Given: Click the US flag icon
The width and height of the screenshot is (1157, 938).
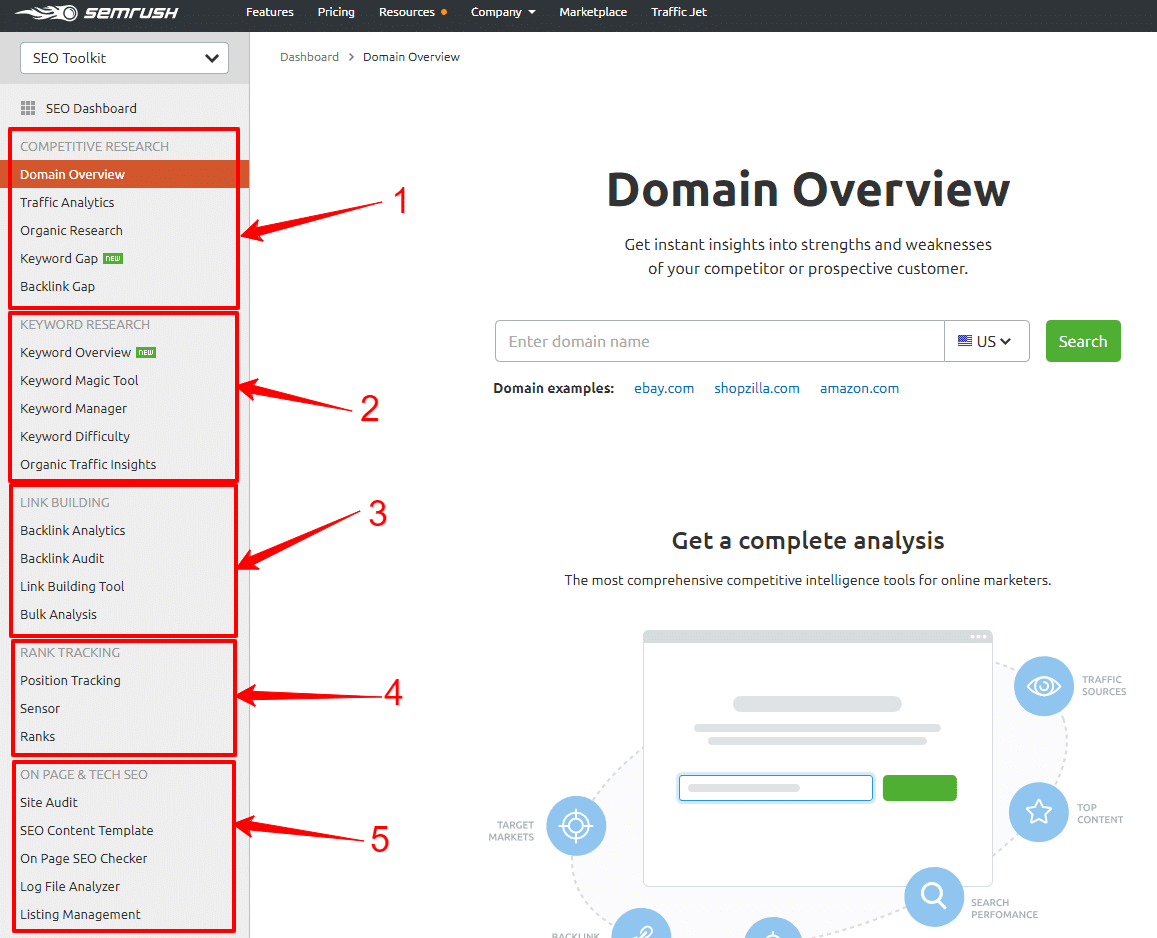Looking at the screenshot, I should (964, 341).
